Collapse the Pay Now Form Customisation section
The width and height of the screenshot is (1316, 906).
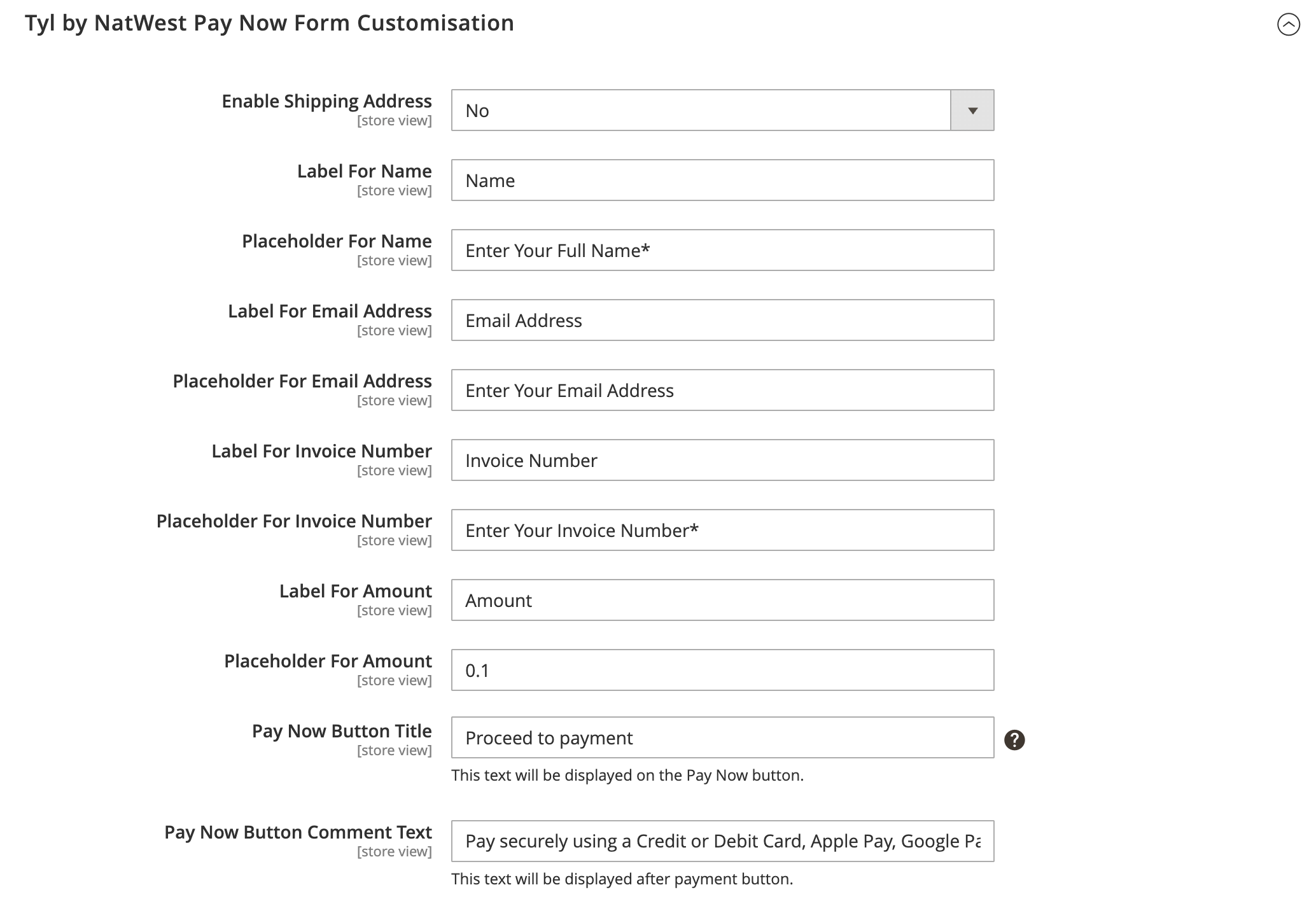tap(1287, 25)
